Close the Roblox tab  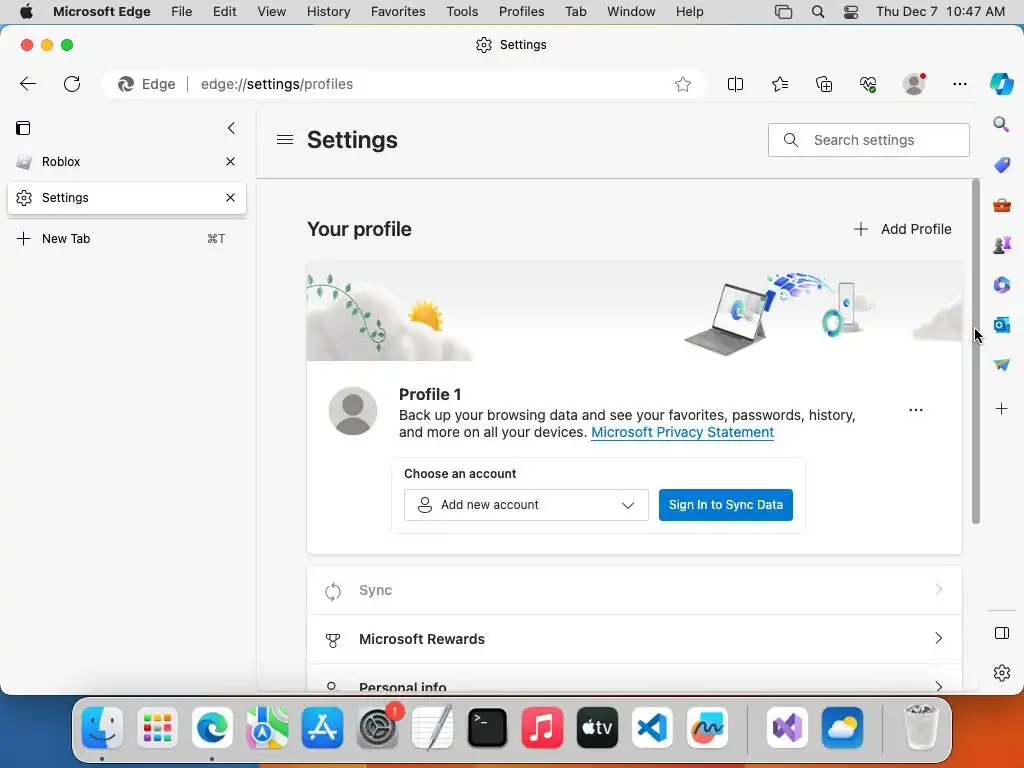click(231, 161)
